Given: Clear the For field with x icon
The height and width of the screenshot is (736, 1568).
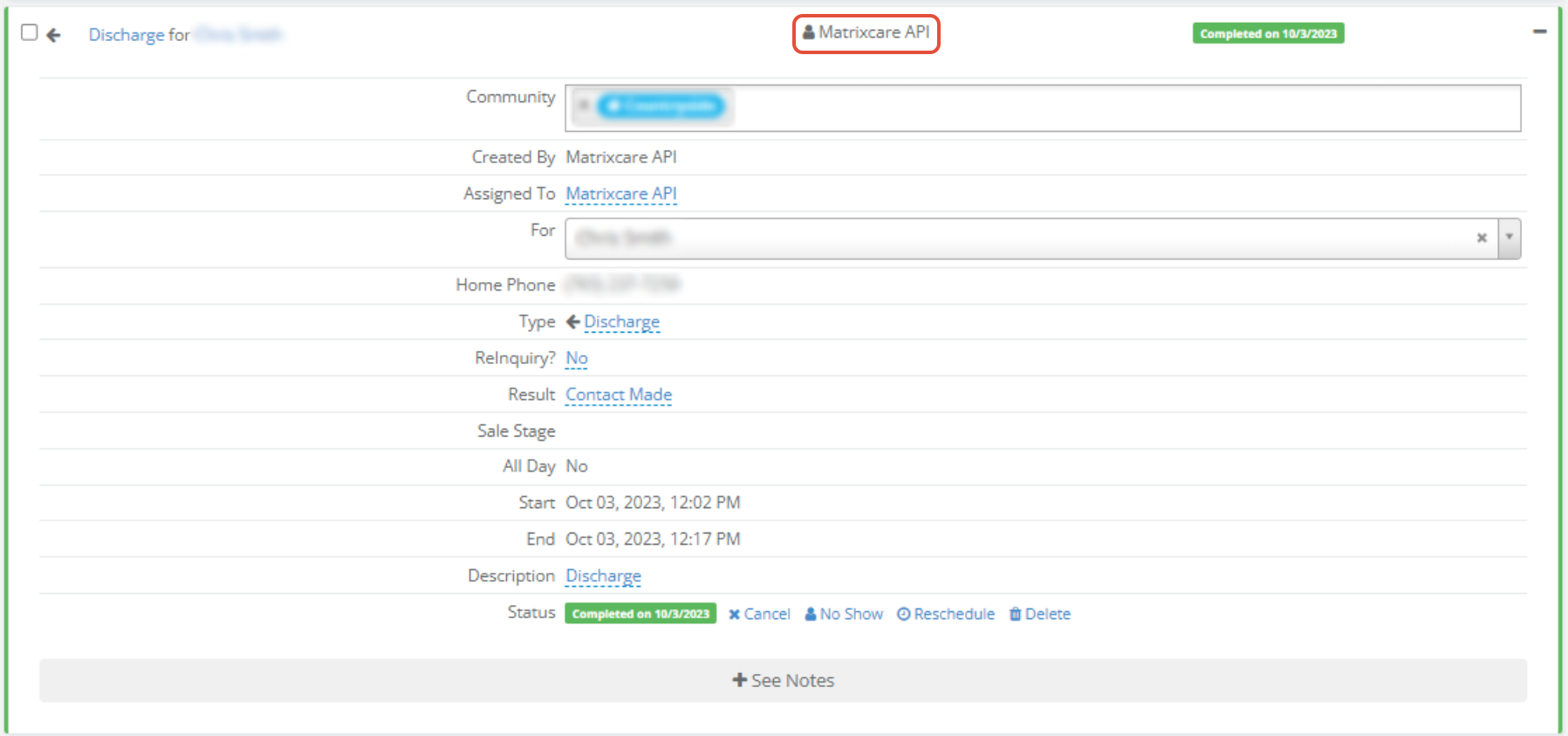Looking at the screenshot, I should pos(1482,237).
